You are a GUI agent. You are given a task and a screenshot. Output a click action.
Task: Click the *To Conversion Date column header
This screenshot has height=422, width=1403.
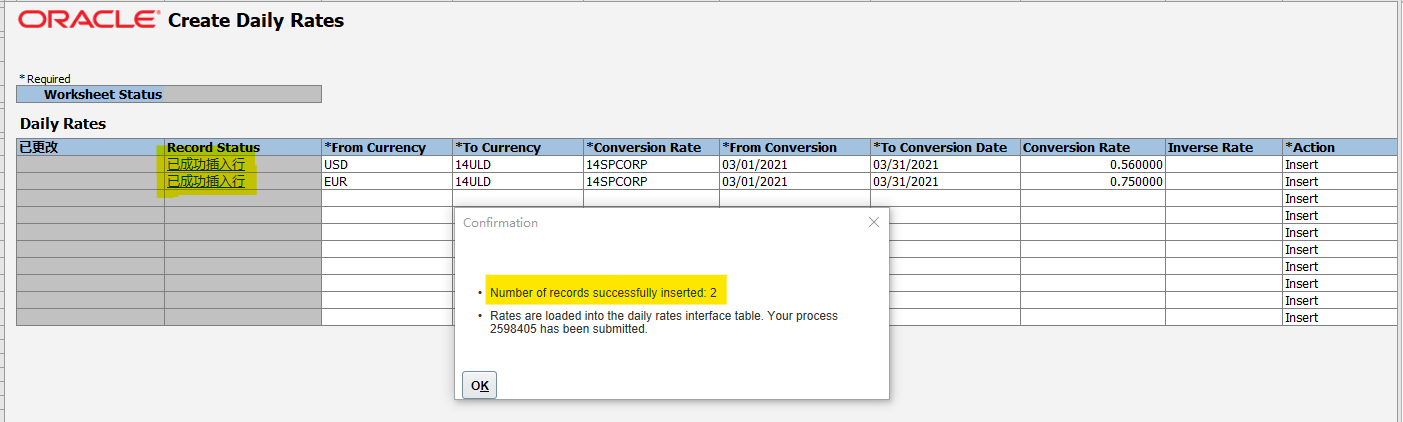click(x=944, y=147)
